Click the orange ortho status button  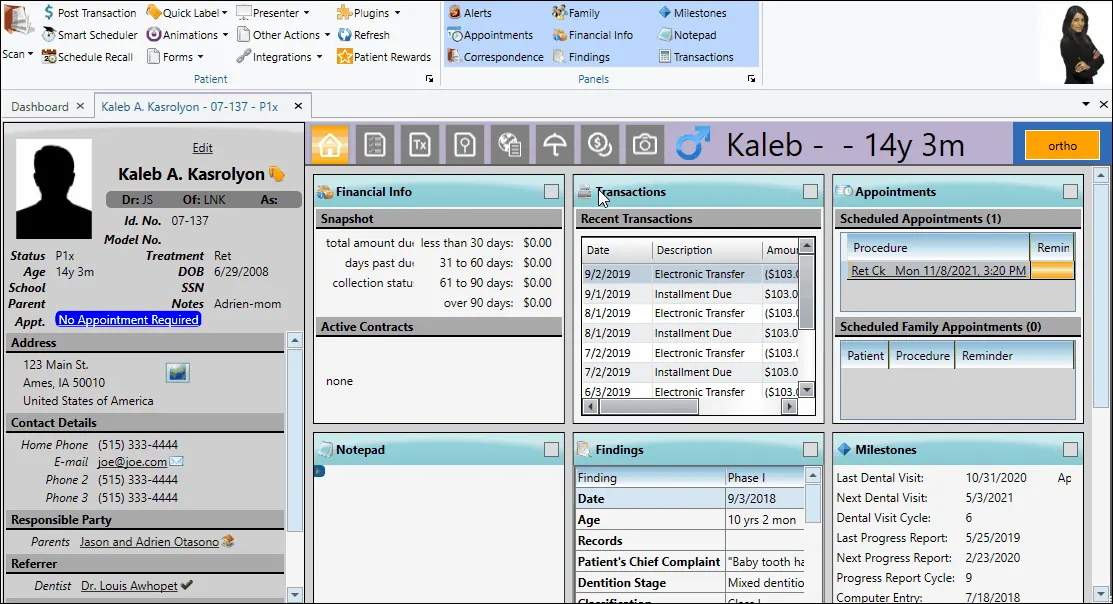click(x=1062, y=144)
